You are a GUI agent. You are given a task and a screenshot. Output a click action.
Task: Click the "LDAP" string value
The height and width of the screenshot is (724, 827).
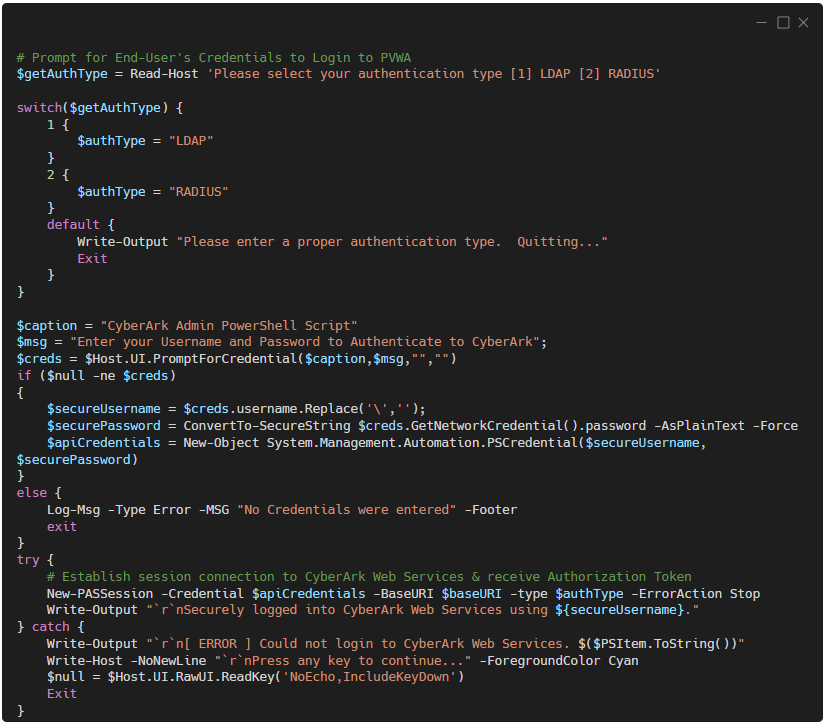(x=191, y=140)
